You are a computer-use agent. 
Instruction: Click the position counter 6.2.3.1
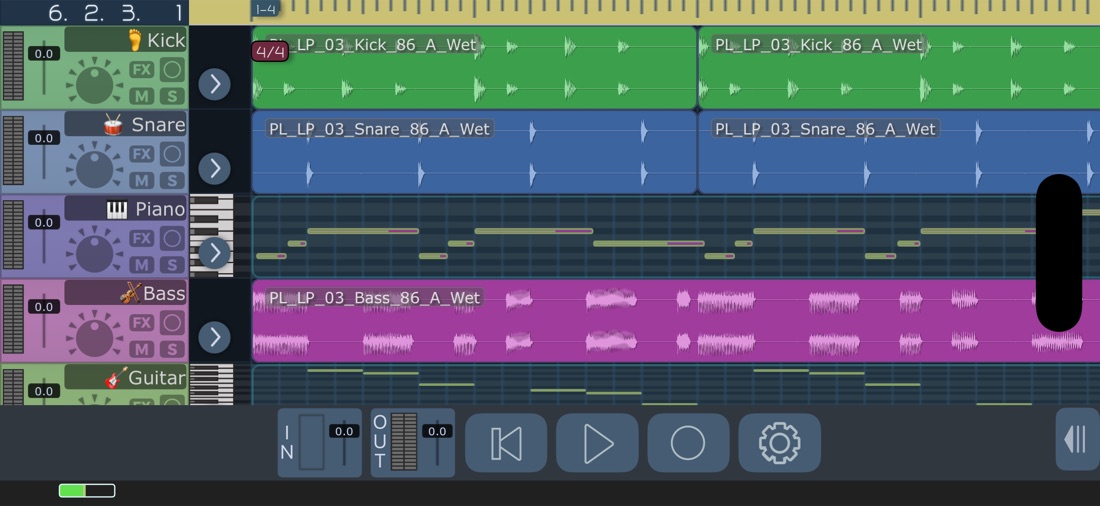pos(116,13)
